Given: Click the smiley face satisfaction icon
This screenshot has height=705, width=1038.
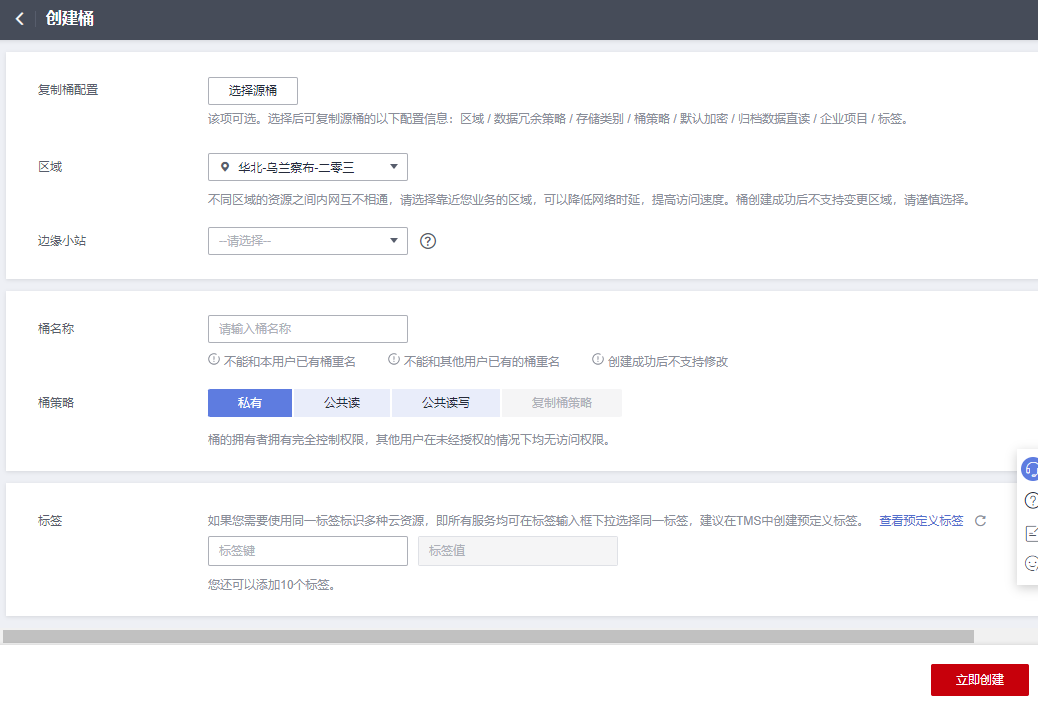Looking at the screenshot, I should 1030,564.
